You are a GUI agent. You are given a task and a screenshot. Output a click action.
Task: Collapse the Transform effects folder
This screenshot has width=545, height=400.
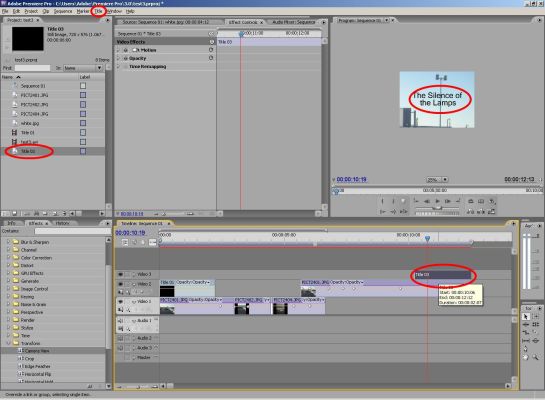click(8, 343)
